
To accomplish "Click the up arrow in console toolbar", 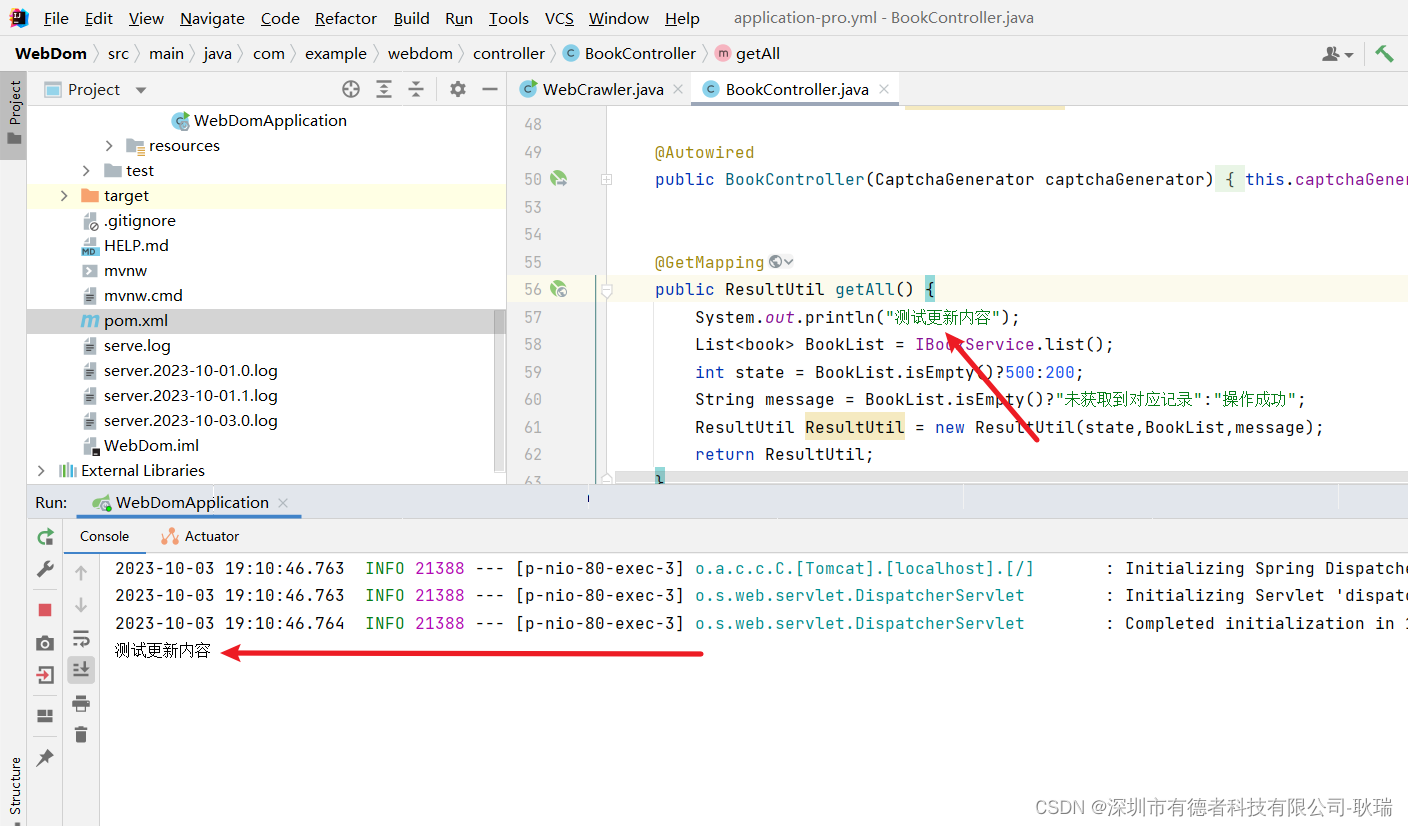I will [x=81, y=573].
